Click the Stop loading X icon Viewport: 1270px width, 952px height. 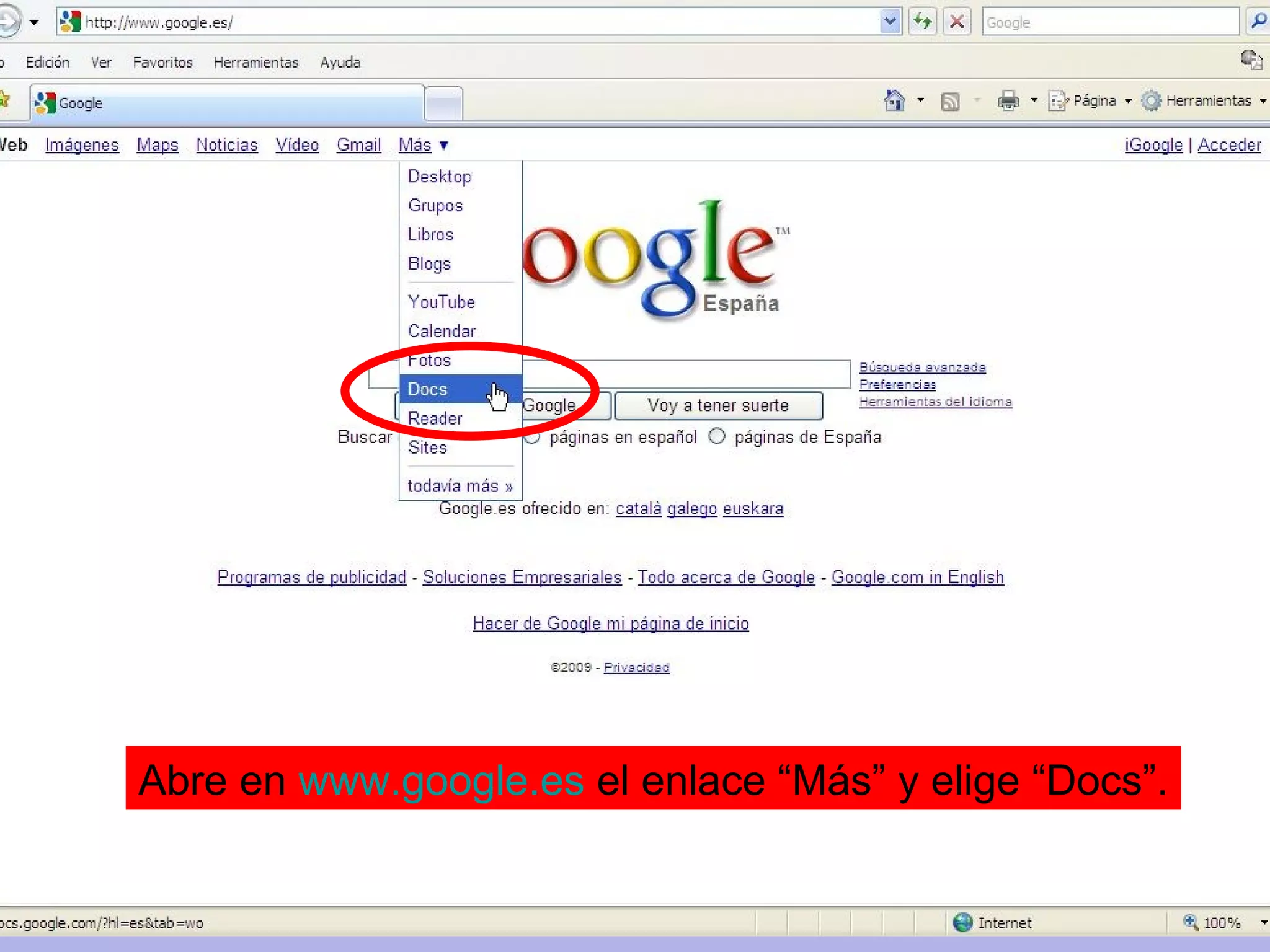point(957,22)
